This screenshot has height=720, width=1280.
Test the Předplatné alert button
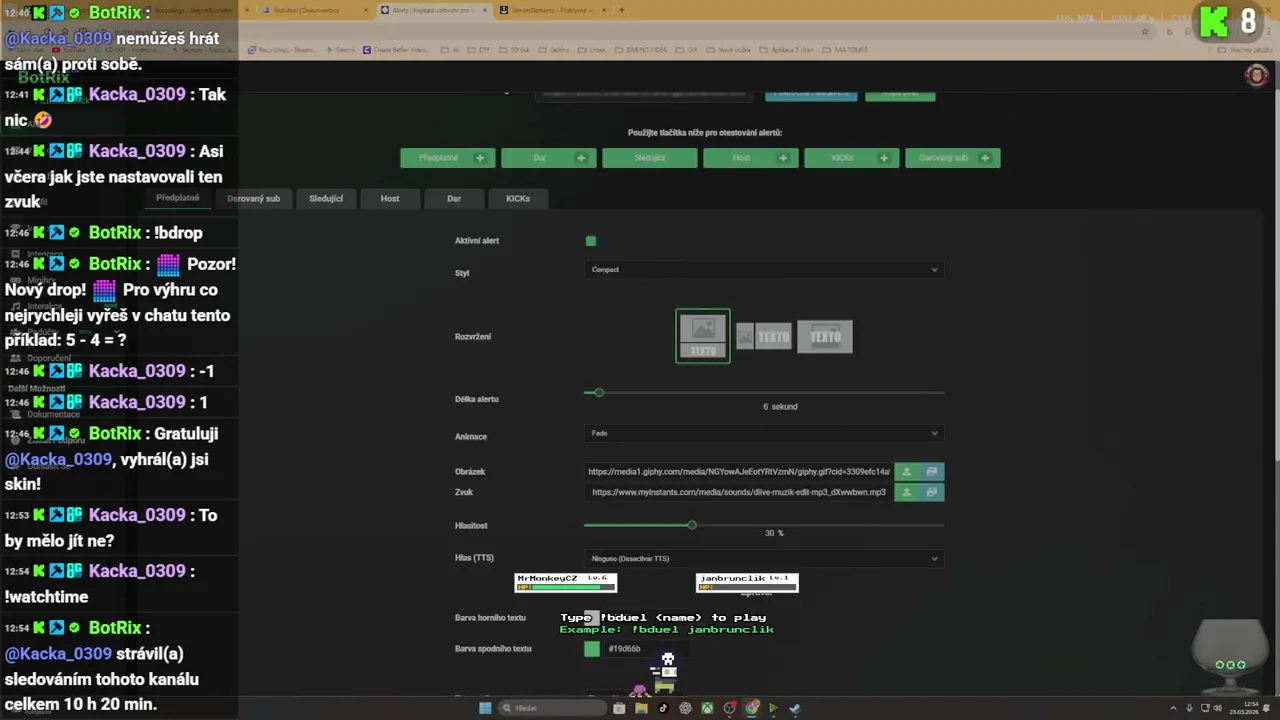[448, 158]
